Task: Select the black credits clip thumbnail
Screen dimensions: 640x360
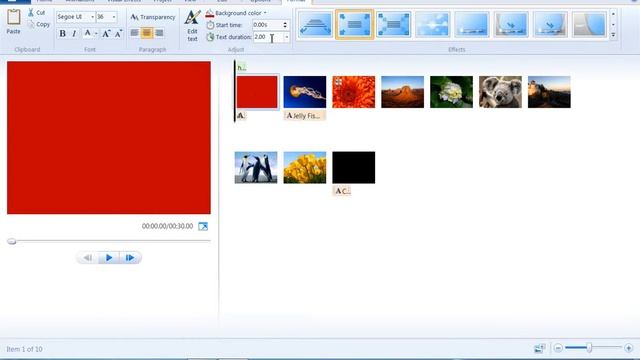Action: pyautogui.click(x=353, y=167)
